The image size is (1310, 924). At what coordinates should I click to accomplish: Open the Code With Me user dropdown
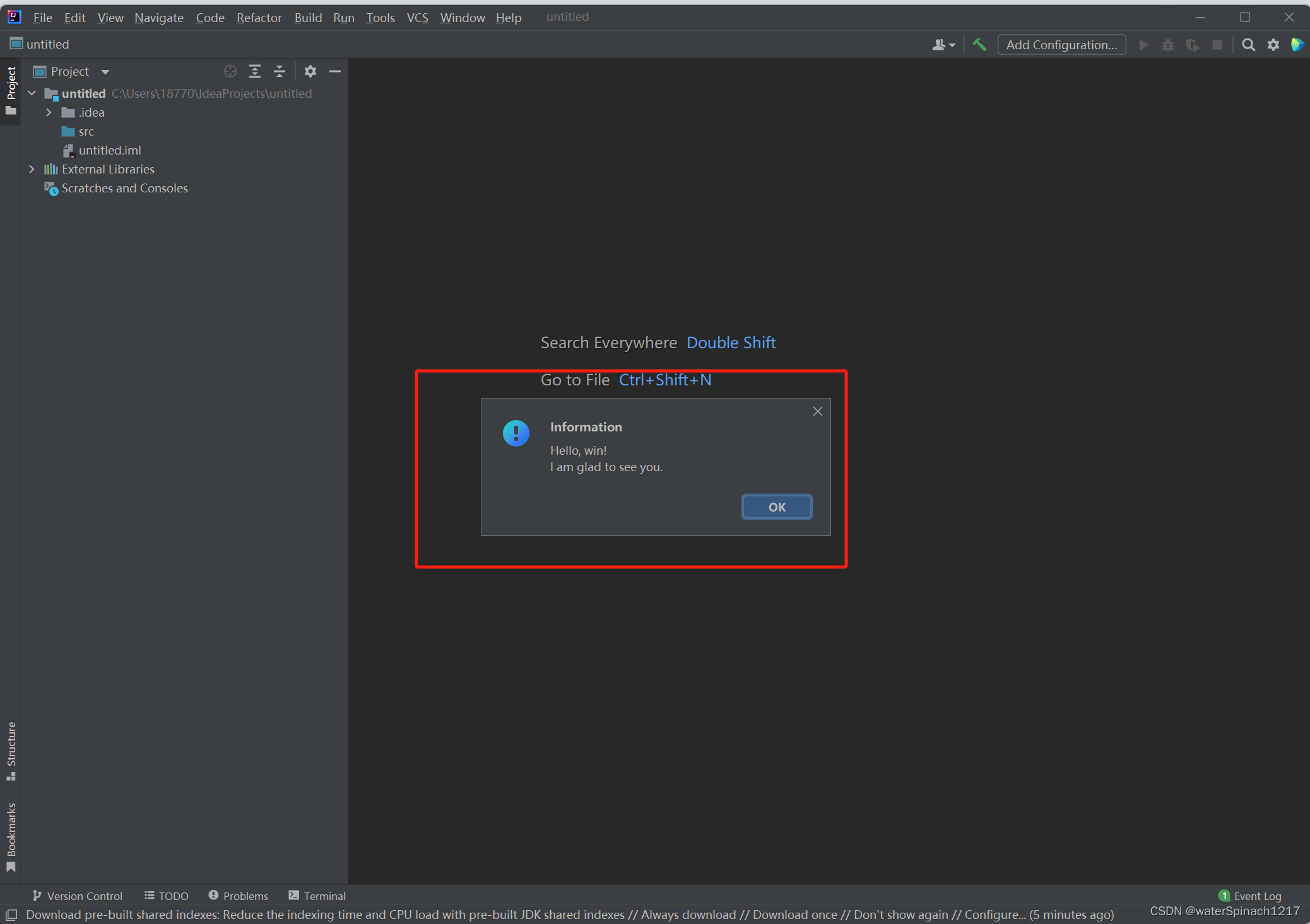[943, 45]
